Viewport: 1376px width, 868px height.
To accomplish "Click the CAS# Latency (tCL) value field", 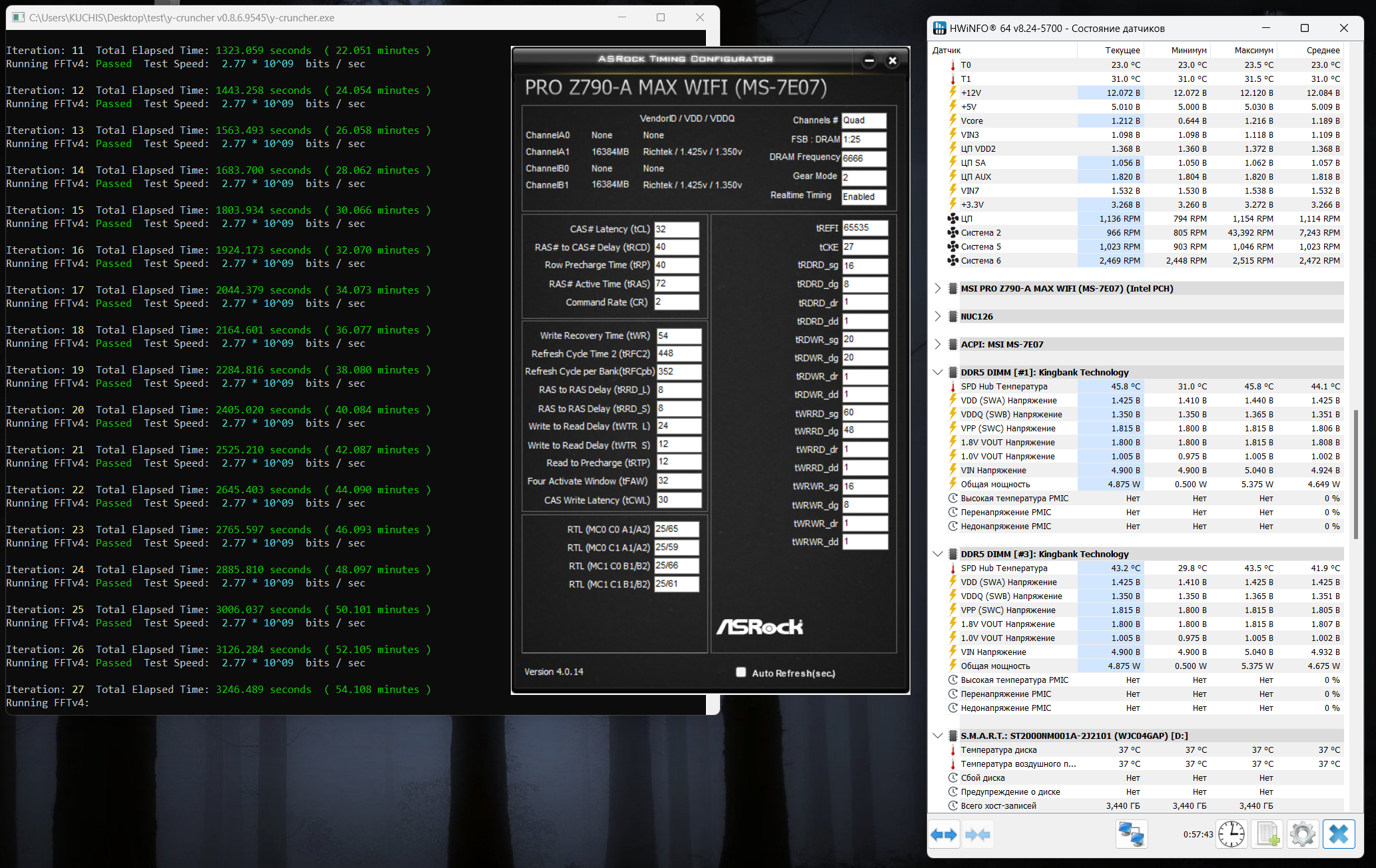I will [676, 229].
